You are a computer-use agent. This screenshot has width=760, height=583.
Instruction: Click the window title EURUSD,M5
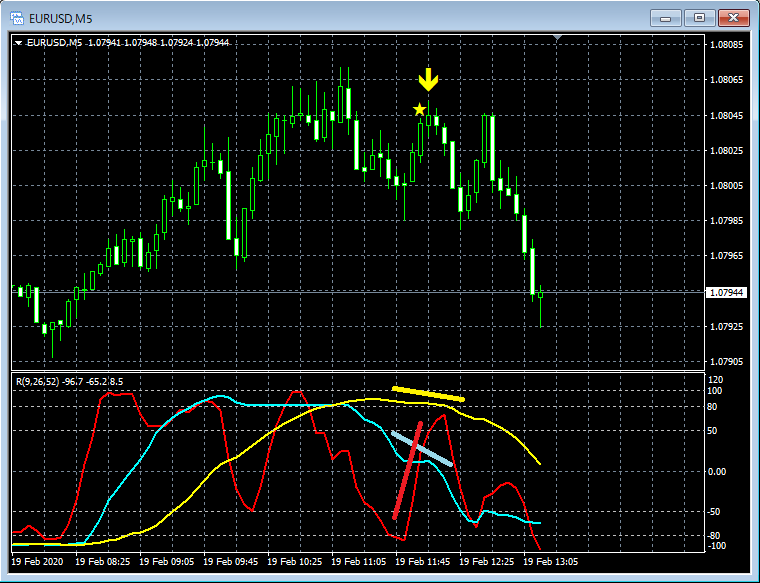(x=61, y=19)
